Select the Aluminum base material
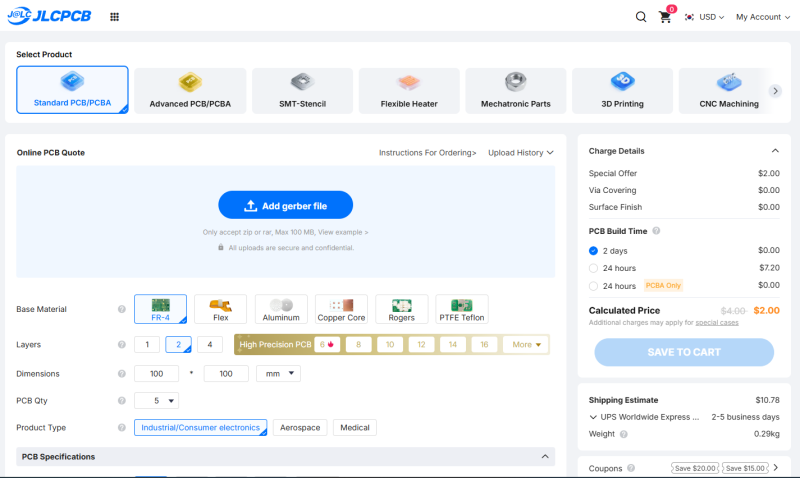This screenshot has height=478, width=800. coord(281,309)
